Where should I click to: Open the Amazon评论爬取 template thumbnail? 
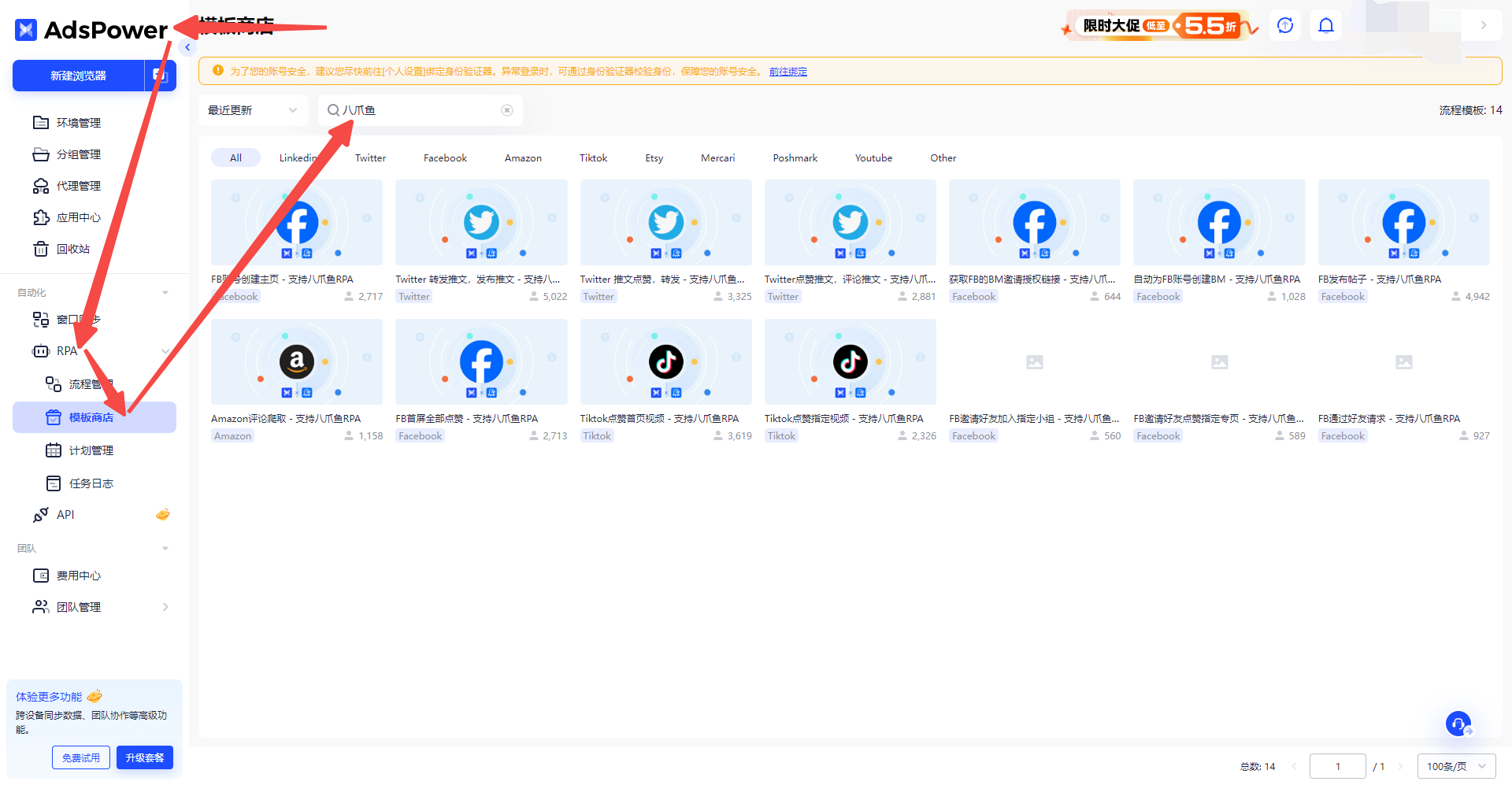coord(297,362)
